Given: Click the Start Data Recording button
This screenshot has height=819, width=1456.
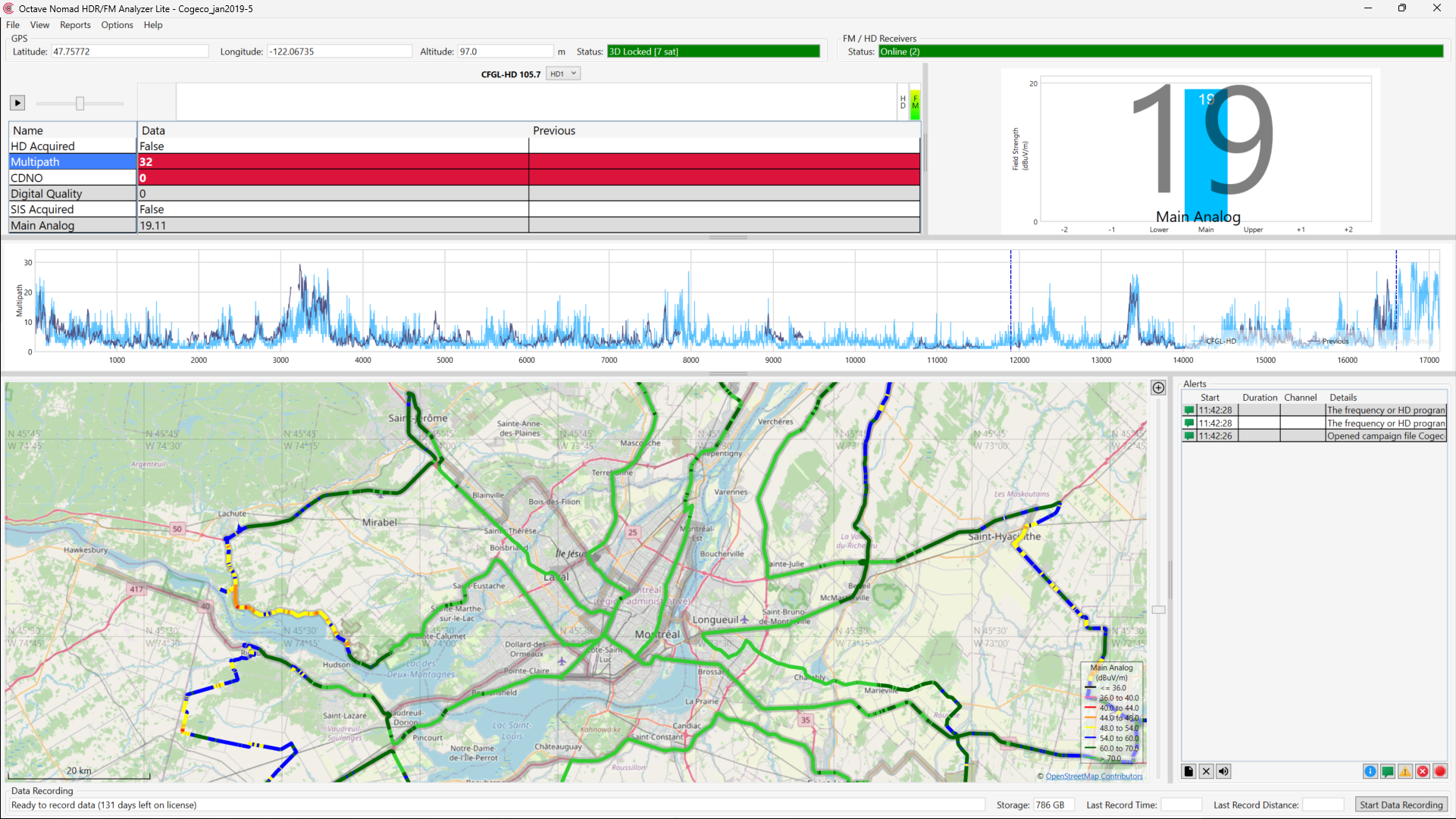Looking at the screenshot, I should tap(1401, 805).
